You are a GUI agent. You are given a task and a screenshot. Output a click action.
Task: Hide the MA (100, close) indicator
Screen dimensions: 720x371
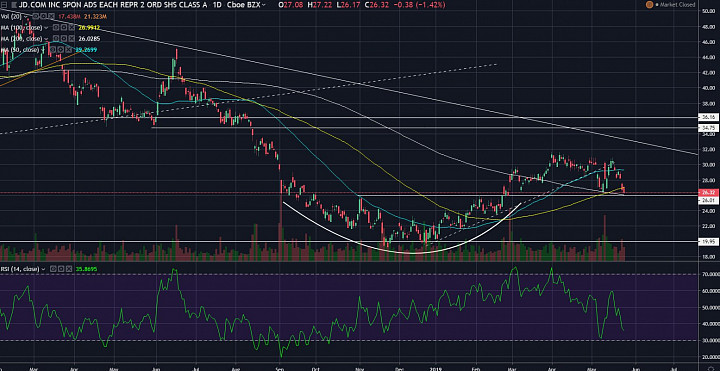56,28
